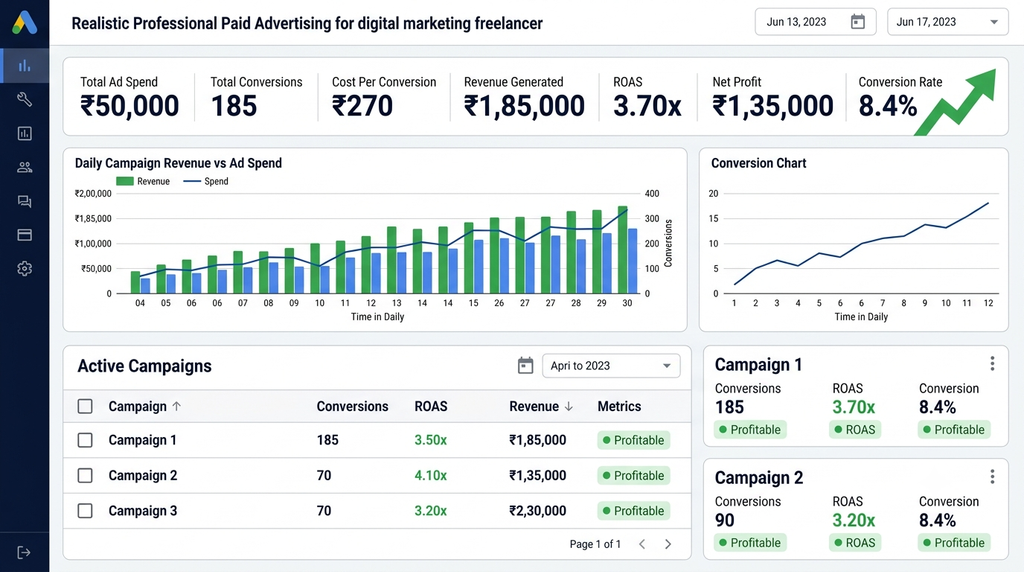Click calendar icon beside Active Campaigns date range
Screen dimensions: 1024x572
coord(525,366)
